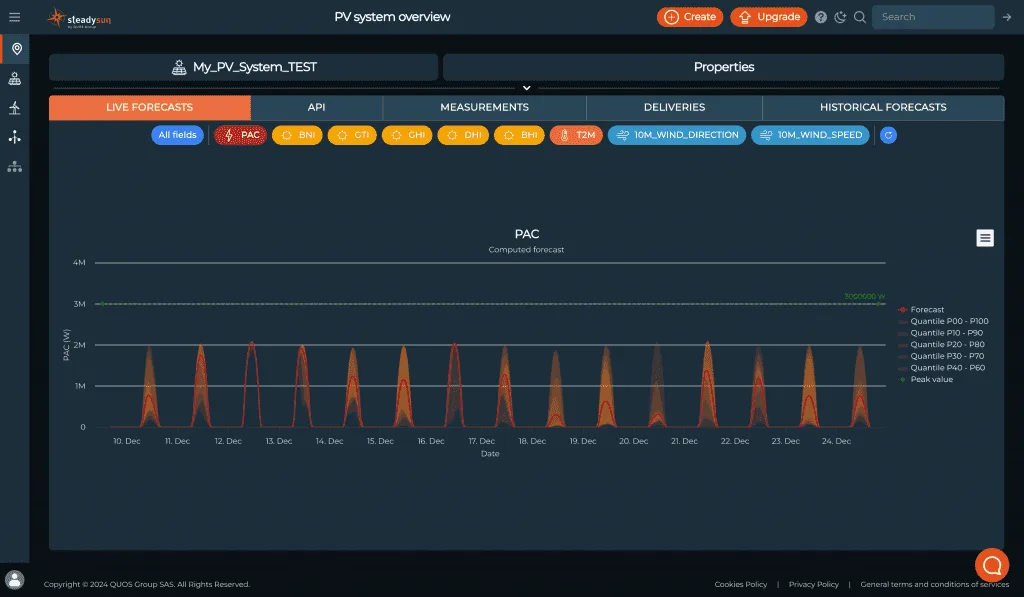Open the HISTORICAL FORECASTS tab
This screenshot has width=1024, height=597.
[x=884, y=107]
